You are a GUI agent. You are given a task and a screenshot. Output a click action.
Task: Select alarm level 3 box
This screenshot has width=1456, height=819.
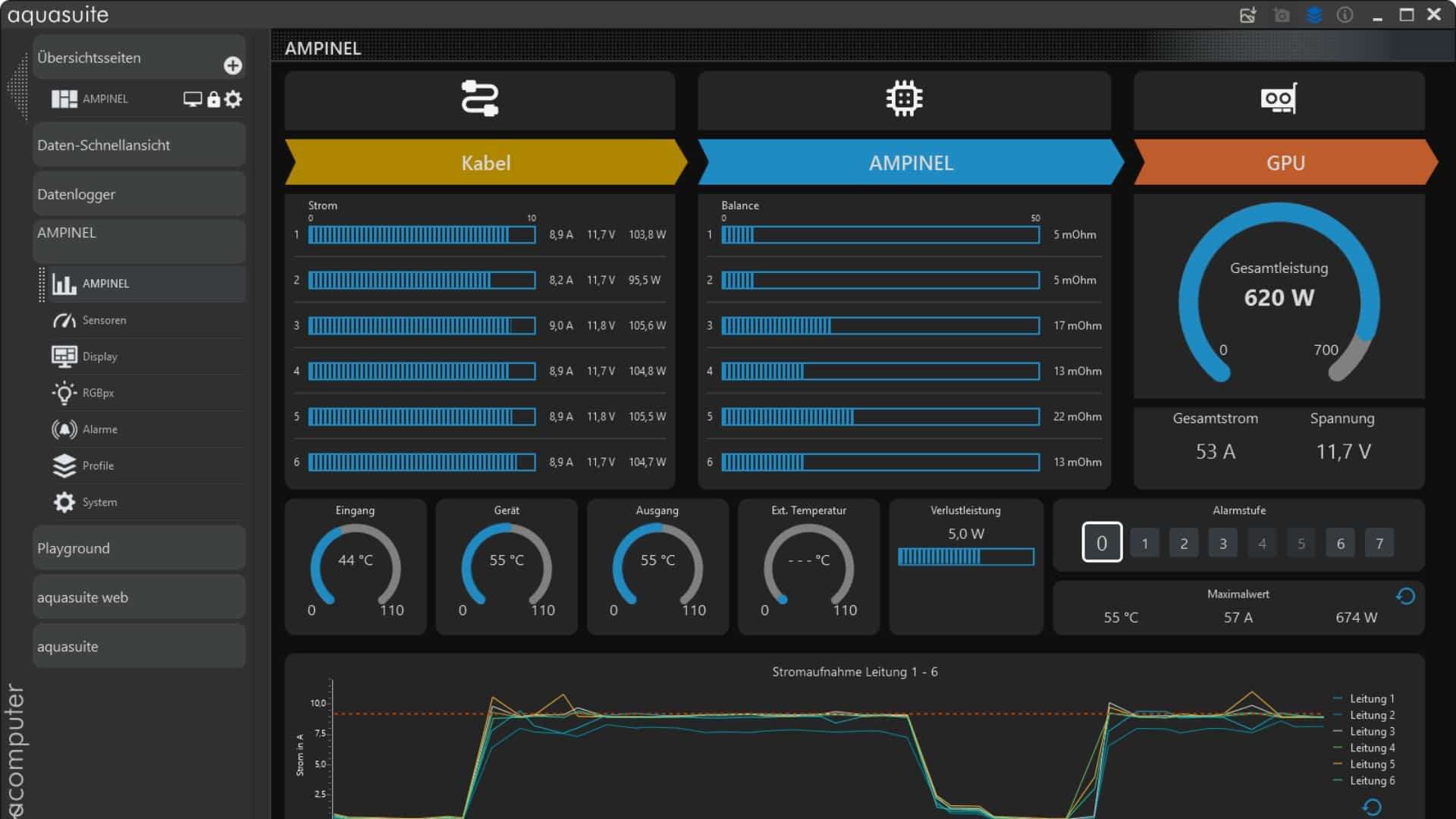(1222, 544)
